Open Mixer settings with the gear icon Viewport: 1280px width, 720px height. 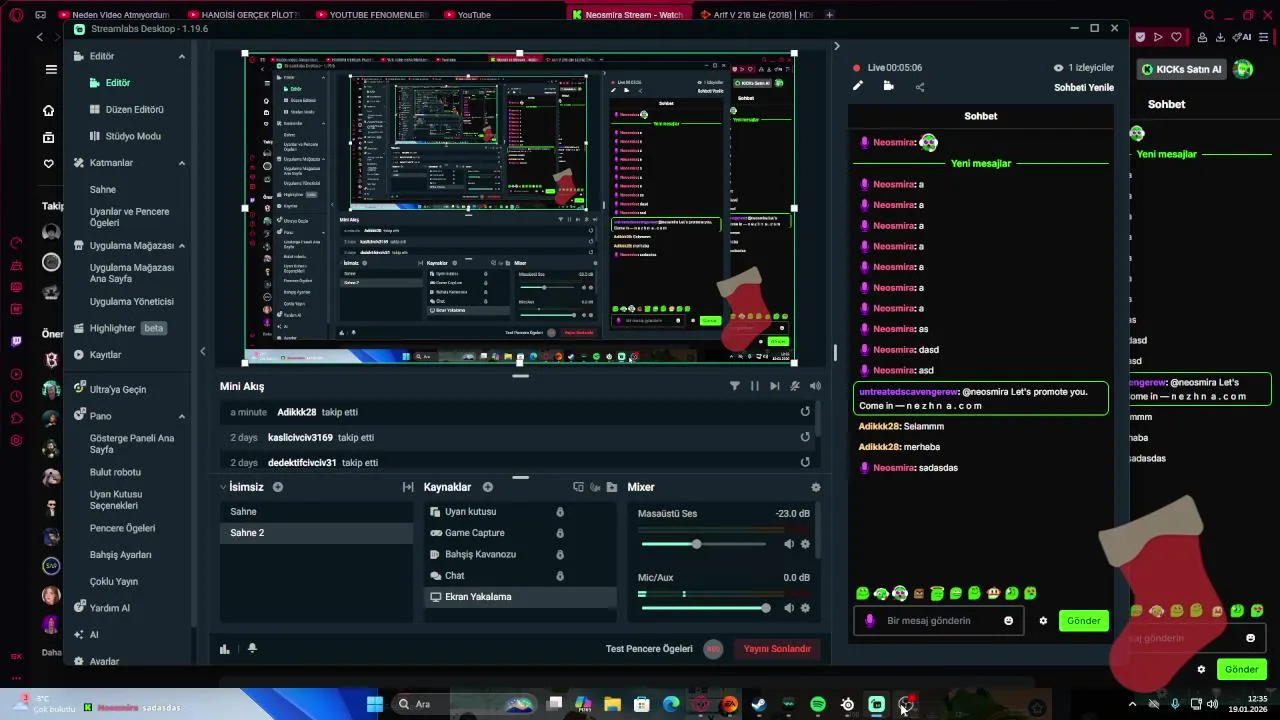point(816,487)
